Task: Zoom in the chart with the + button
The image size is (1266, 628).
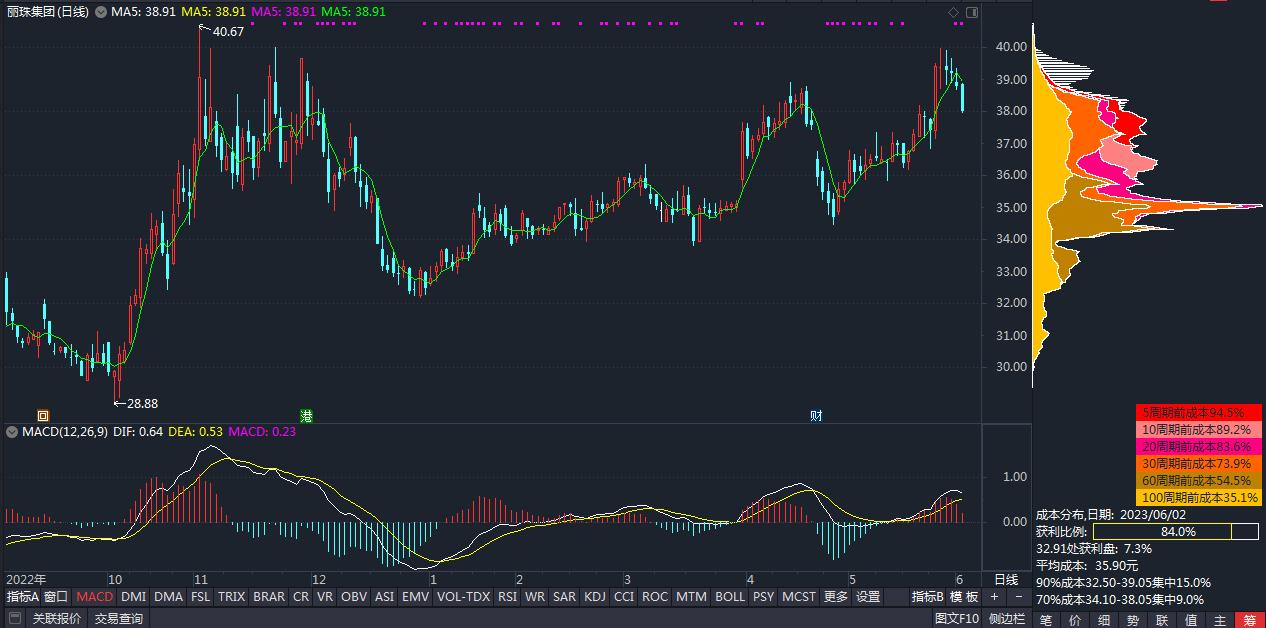Action: coord(994,597)
